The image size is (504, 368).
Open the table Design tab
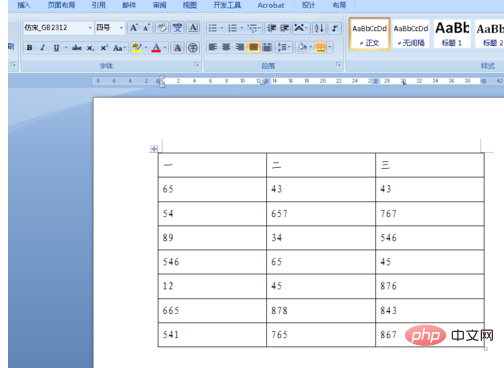tap(308, 5)
